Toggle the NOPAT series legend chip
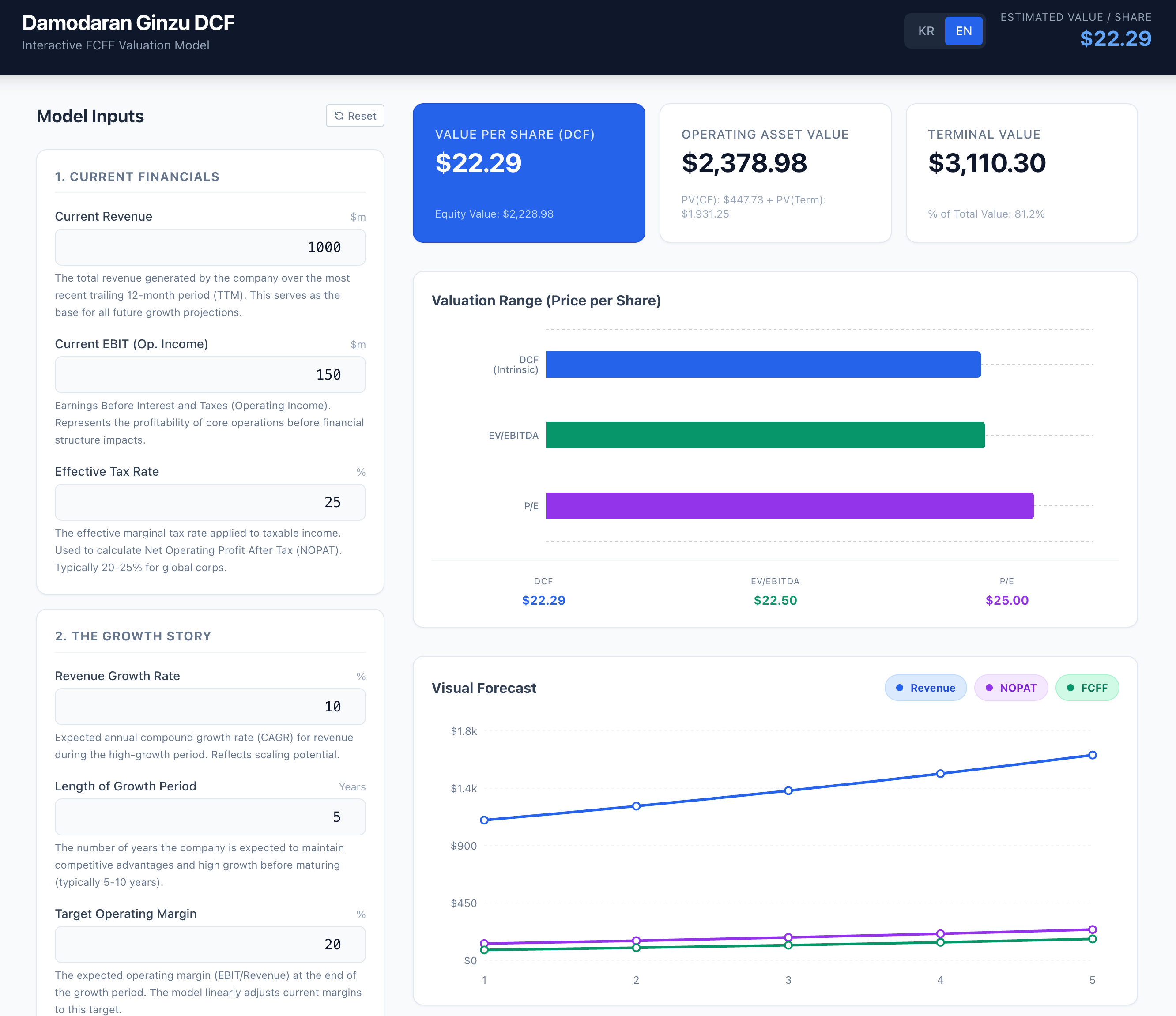The width and height of the screenshot is (1176, 1016). point(1011,687)
